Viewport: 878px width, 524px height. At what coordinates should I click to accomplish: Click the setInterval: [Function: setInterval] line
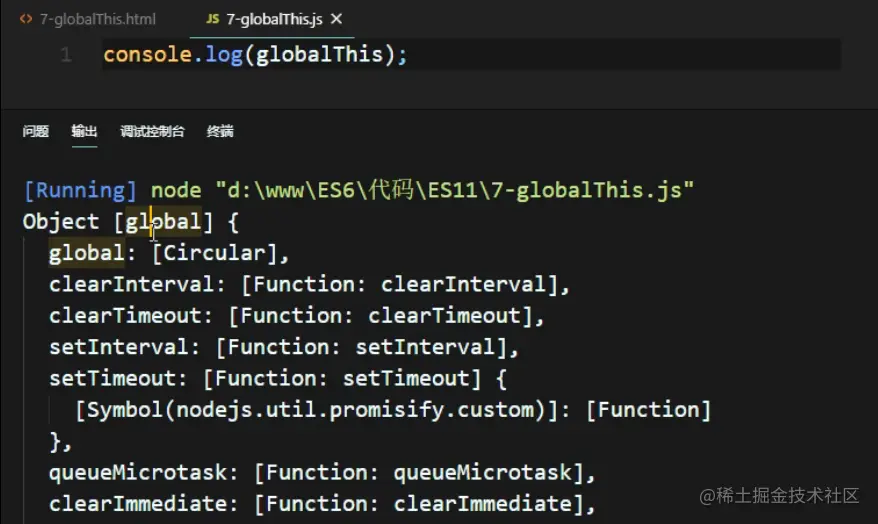(284, 347)
